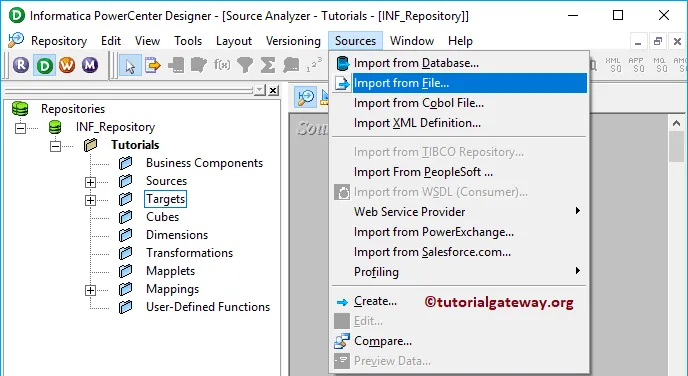
Task: Expand the Targets folder in tree
Action: tap(90, 200)
